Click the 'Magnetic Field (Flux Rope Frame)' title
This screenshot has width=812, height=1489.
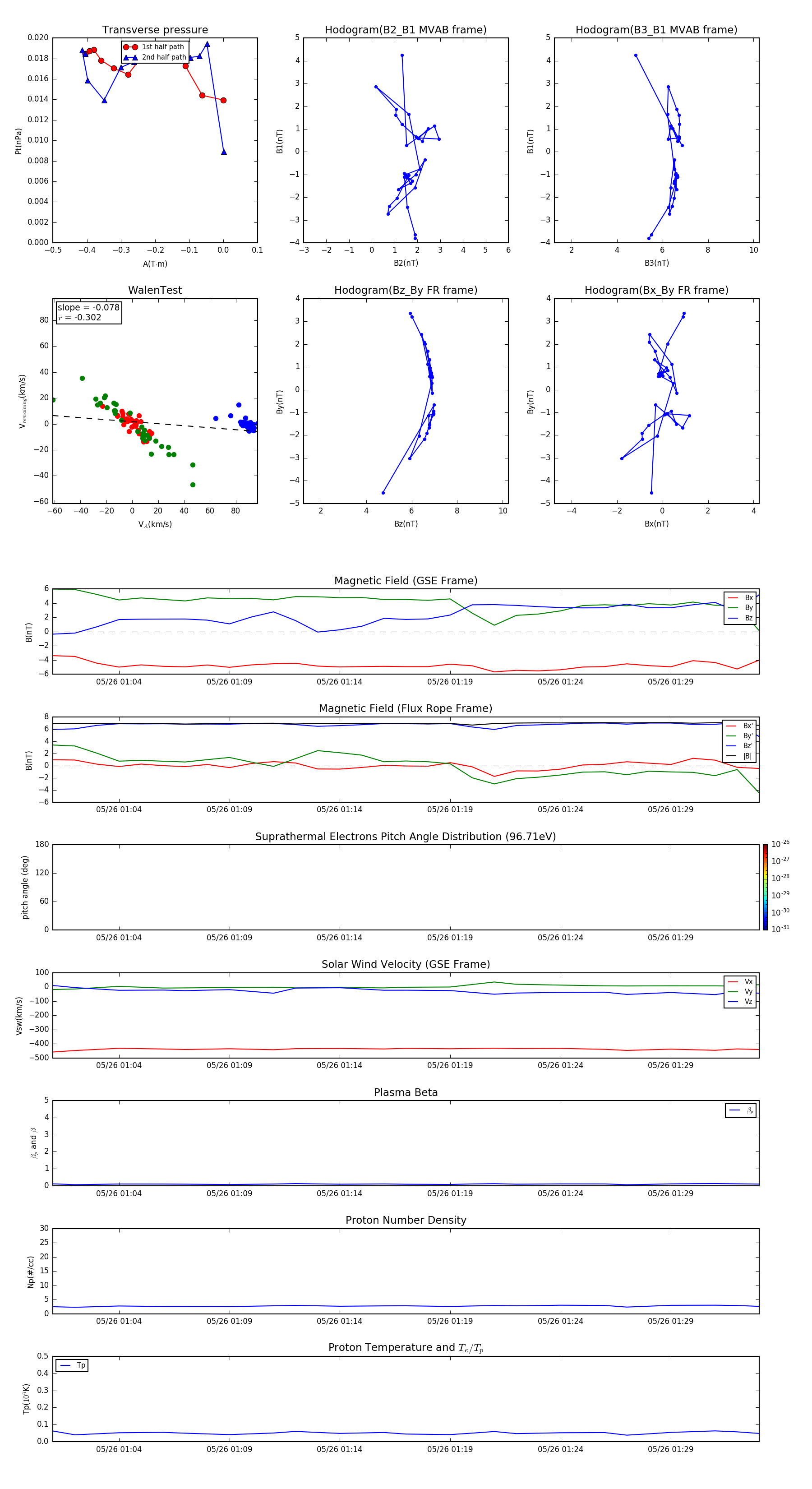406,709
